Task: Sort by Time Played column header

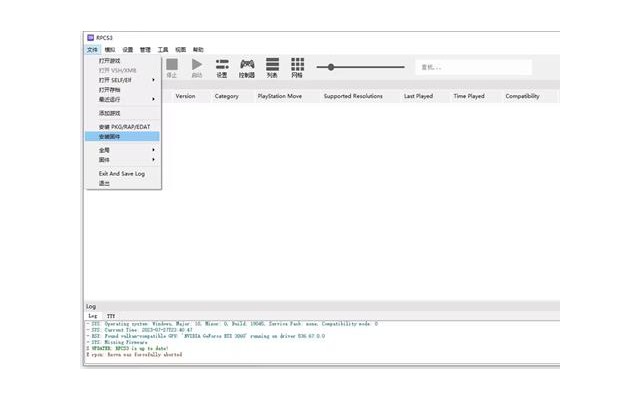Action: click(469, 96)
